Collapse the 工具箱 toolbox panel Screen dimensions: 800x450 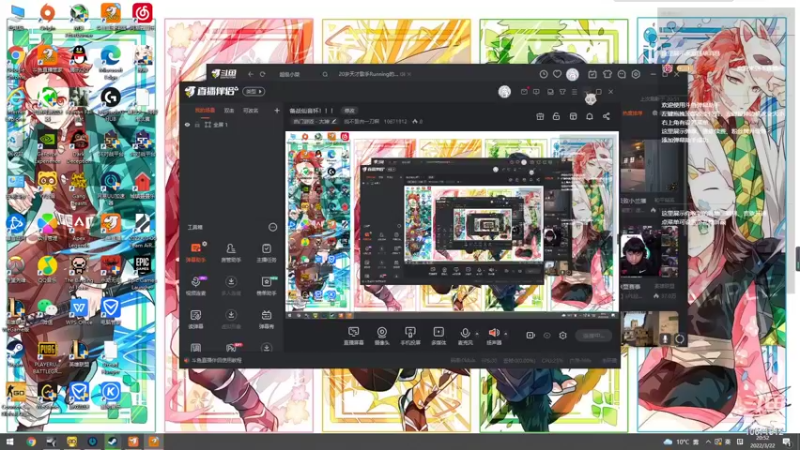(x=273, y=227)
